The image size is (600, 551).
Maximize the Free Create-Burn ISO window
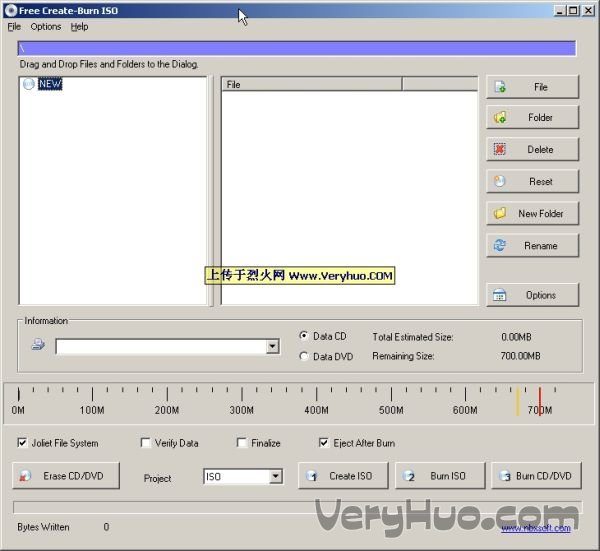tap(573, 10)
